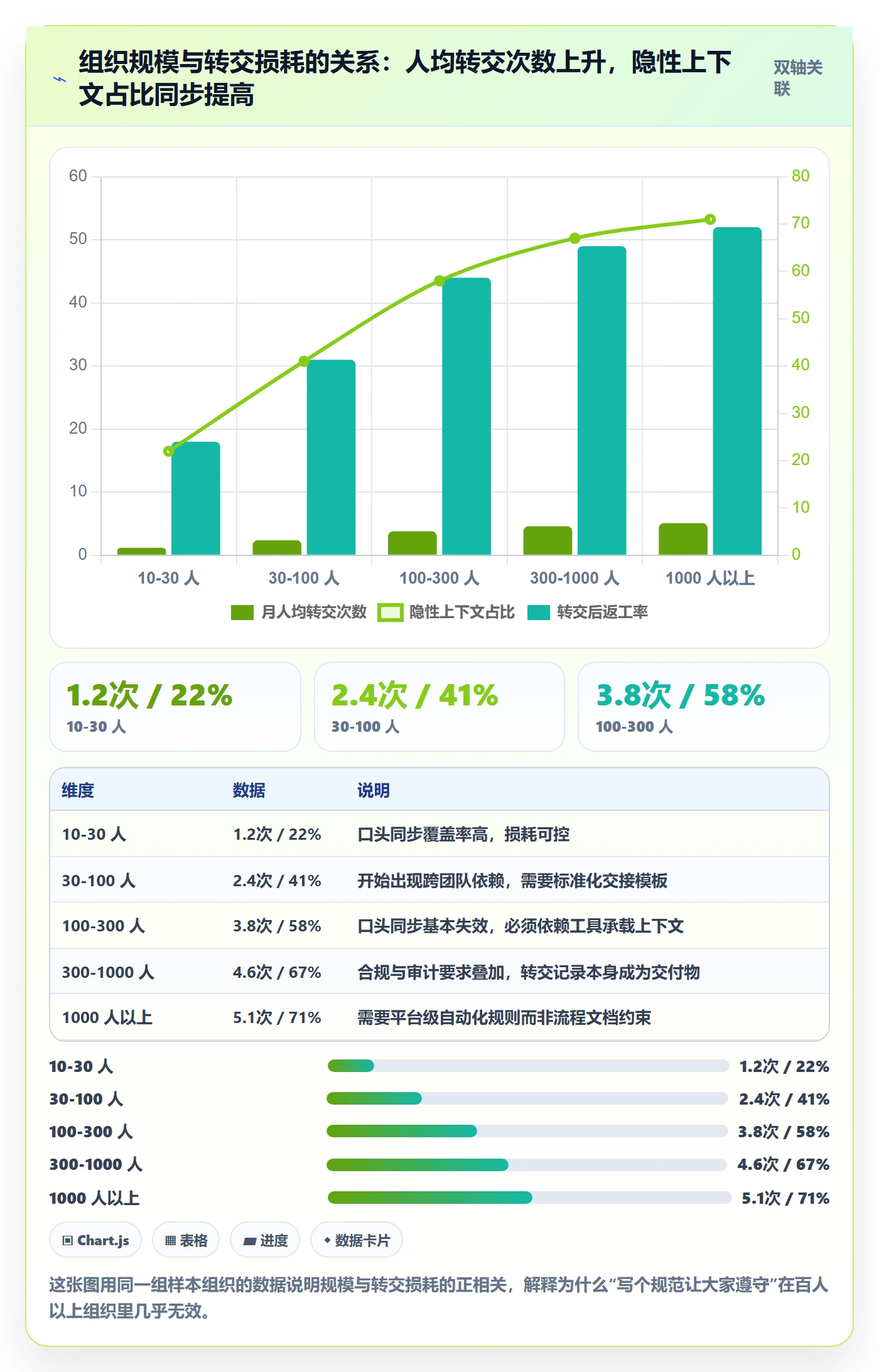Select the Chart.js chip
The height and width of the screenshot is (1372, 879).
point(95,1240)
